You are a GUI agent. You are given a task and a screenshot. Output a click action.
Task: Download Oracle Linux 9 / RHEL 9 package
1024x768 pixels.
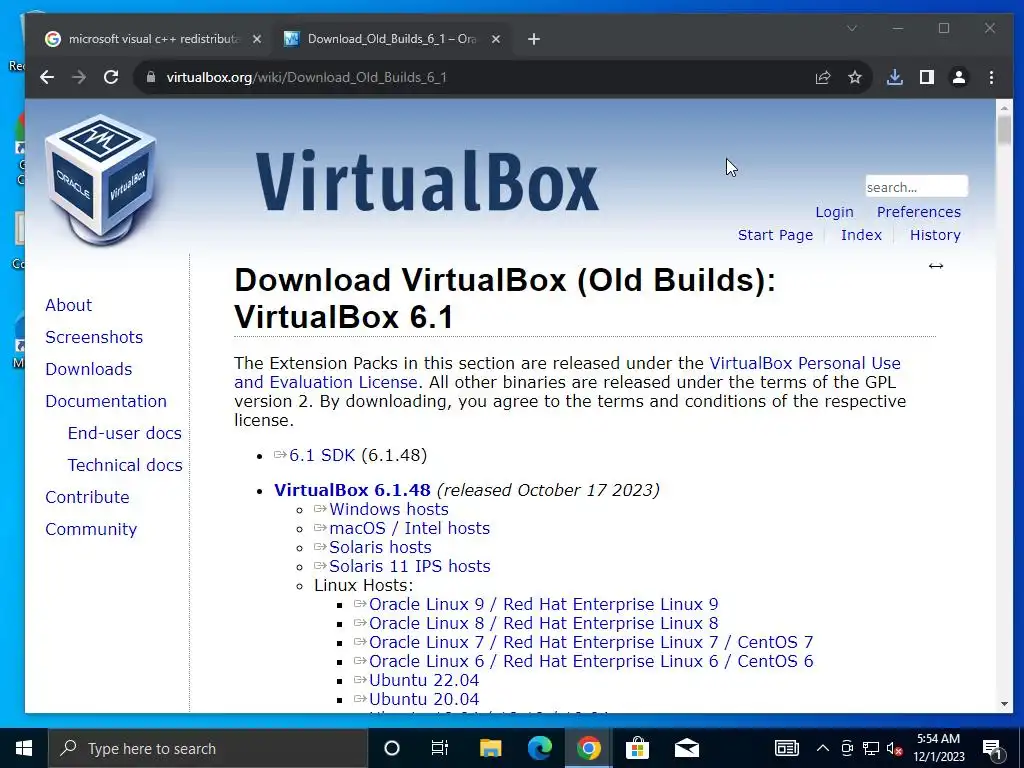pos(543,604)
